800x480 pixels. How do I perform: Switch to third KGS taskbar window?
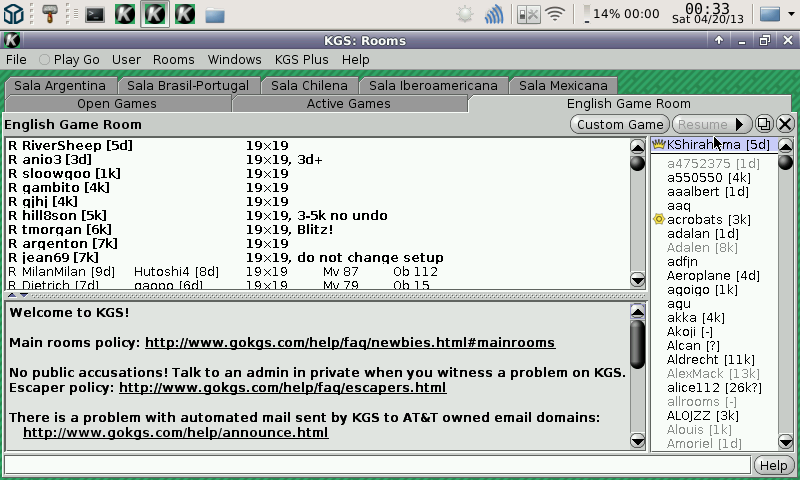point(185,14)
